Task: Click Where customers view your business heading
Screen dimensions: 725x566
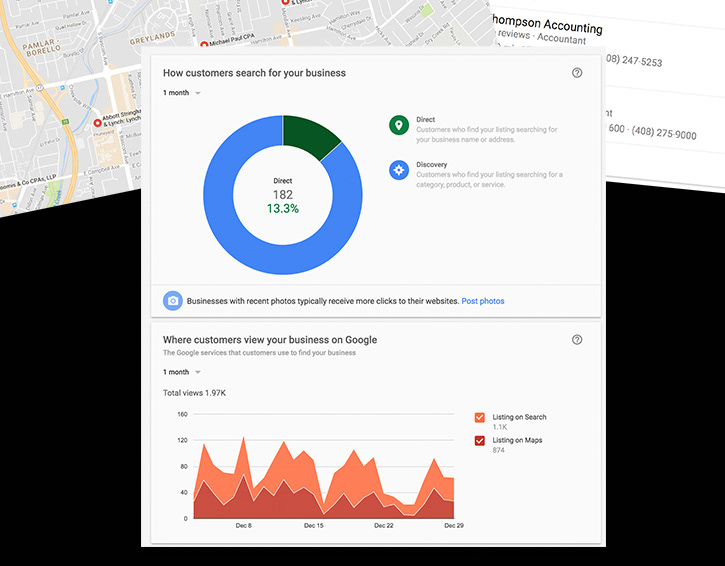Action: click(270, 340)
